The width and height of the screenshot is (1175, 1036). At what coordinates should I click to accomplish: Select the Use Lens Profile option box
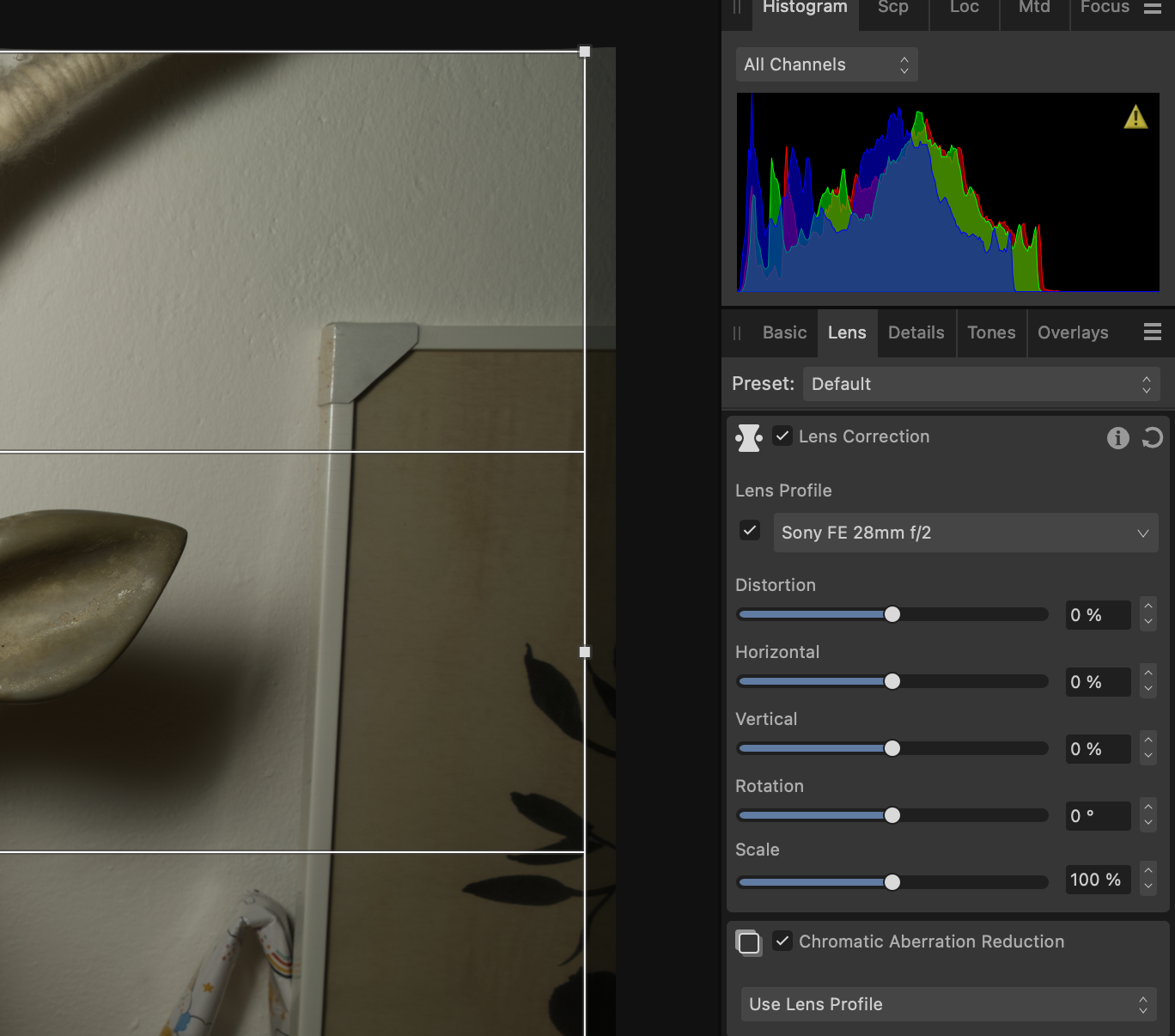tap(948, 1004)
